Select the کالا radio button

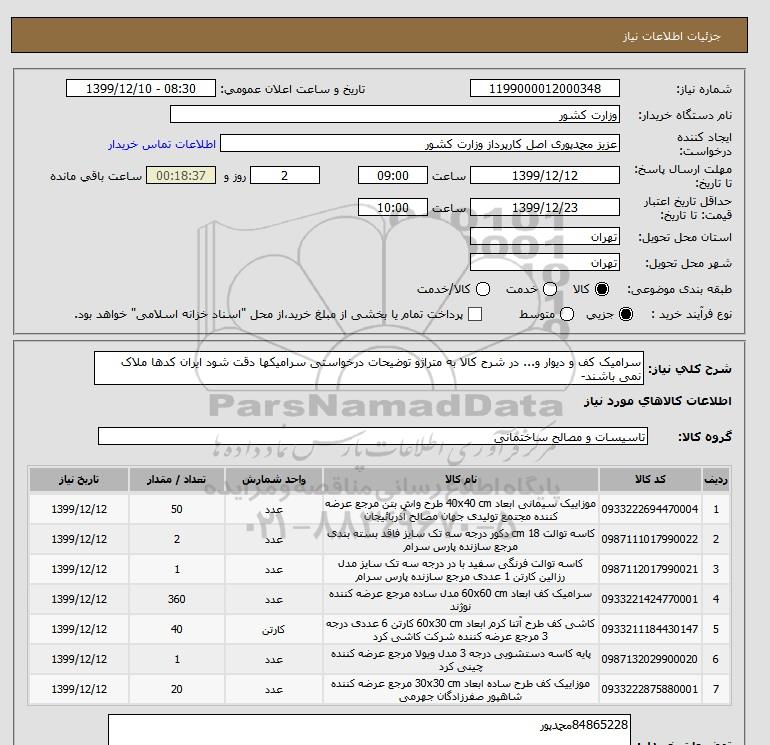tap(602, 289)
